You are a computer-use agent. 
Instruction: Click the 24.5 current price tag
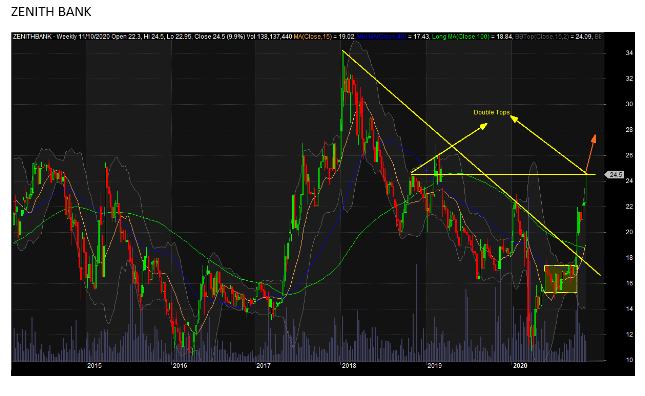pos(615,175)
